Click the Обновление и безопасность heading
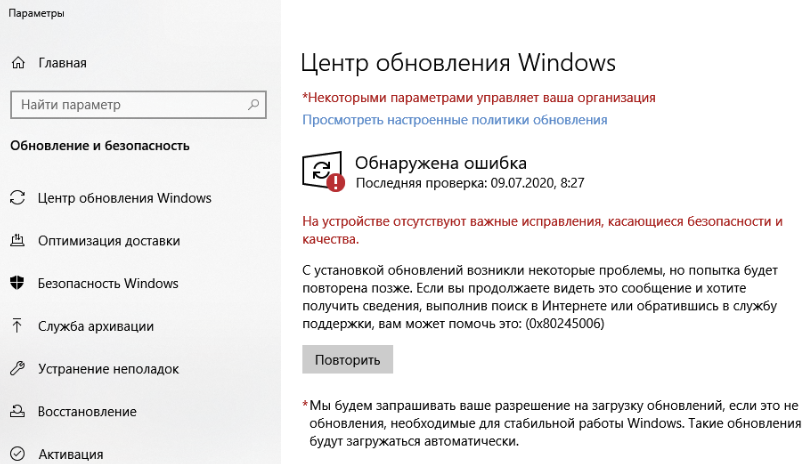Screen dimensions: 809x464 [x=100, y=146]
